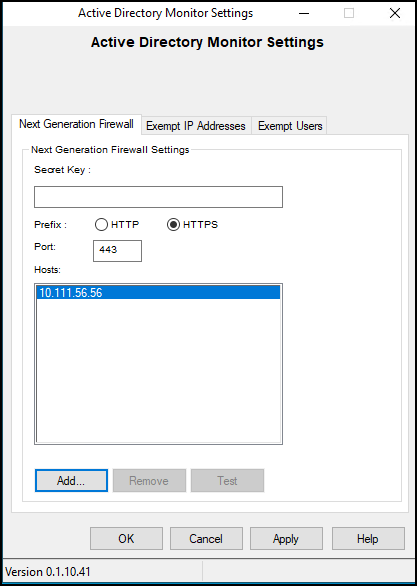The image size is (417, 586).
Task: Close the Active Directory Monitor Settings window
Action: (x=395, y=13)
